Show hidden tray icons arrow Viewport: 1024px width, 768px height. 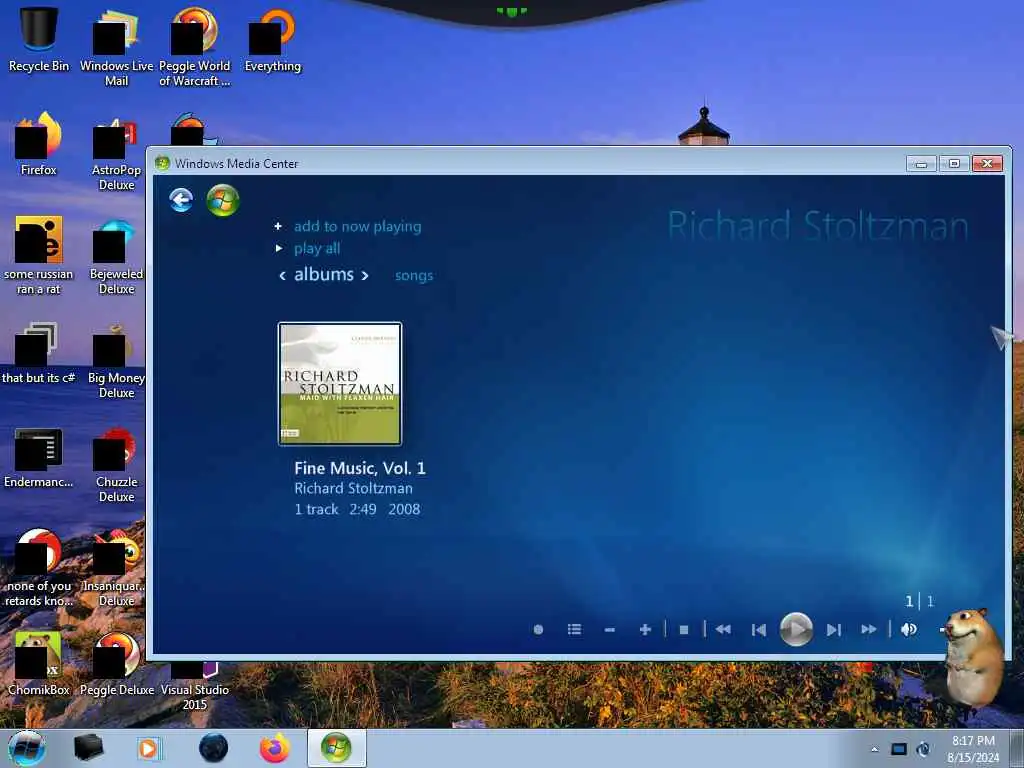874,749
